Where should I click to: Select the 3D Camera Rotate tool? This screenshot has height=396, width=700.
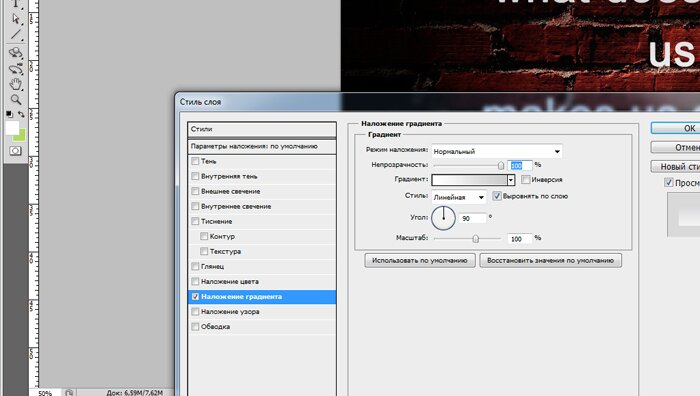(x=16, y=69)
